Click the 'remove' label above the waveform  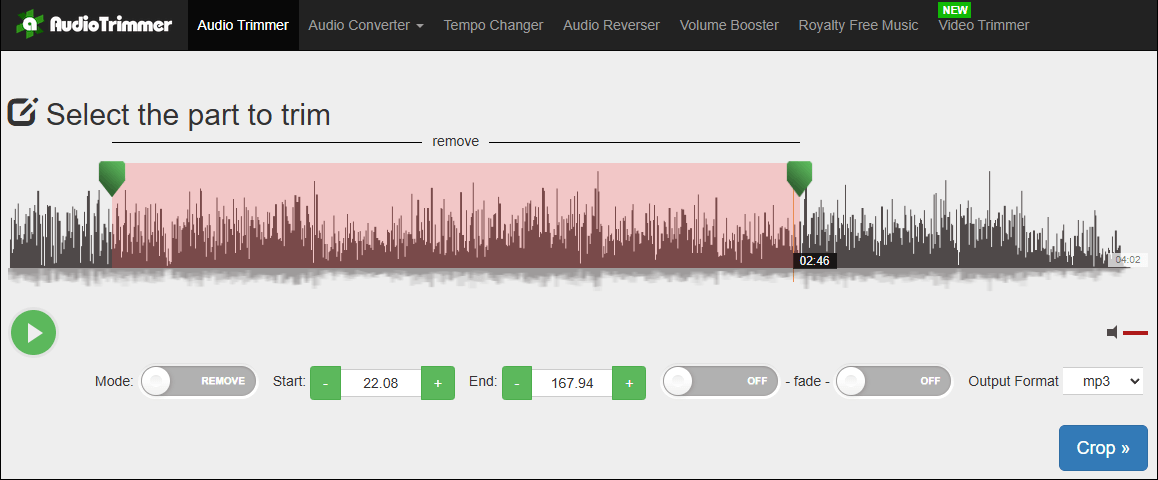[456, 141]
